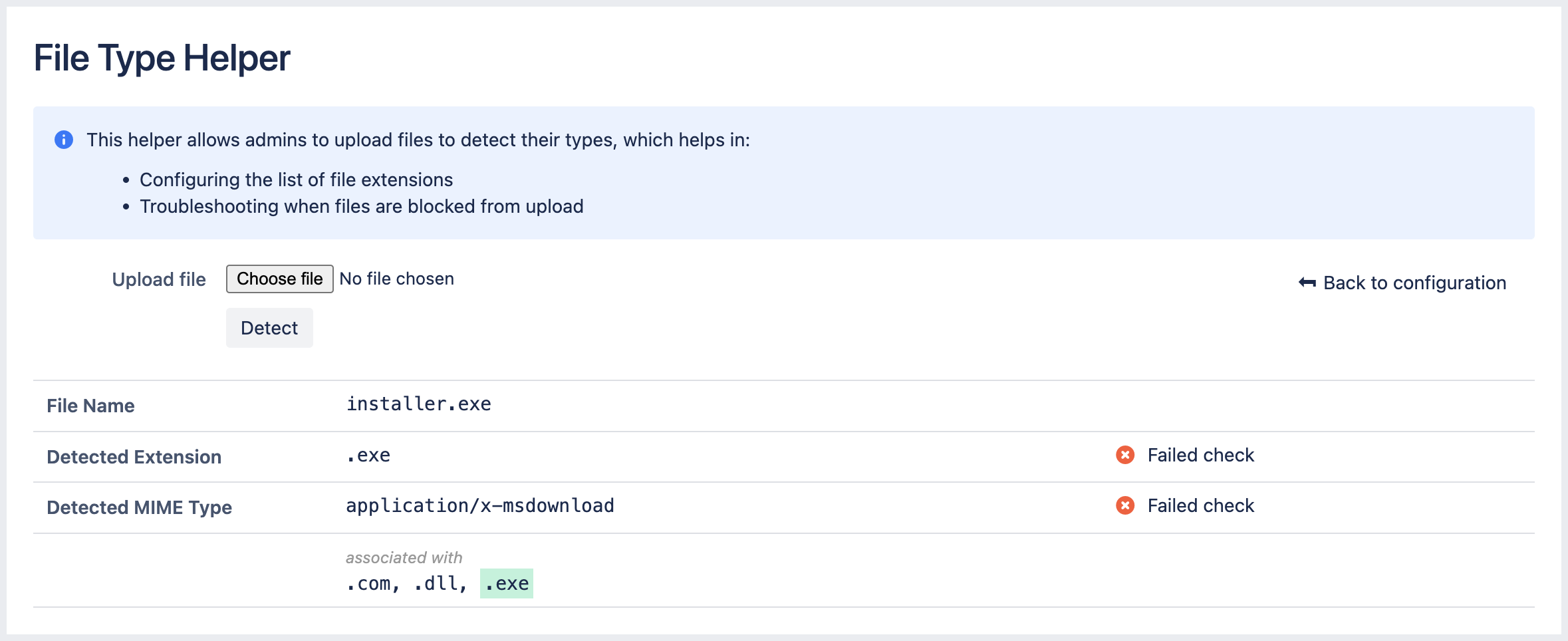Click the Detected MIME Type row label
The image size is (1568, 641).
pyautogui.click(x=139, y=507)
